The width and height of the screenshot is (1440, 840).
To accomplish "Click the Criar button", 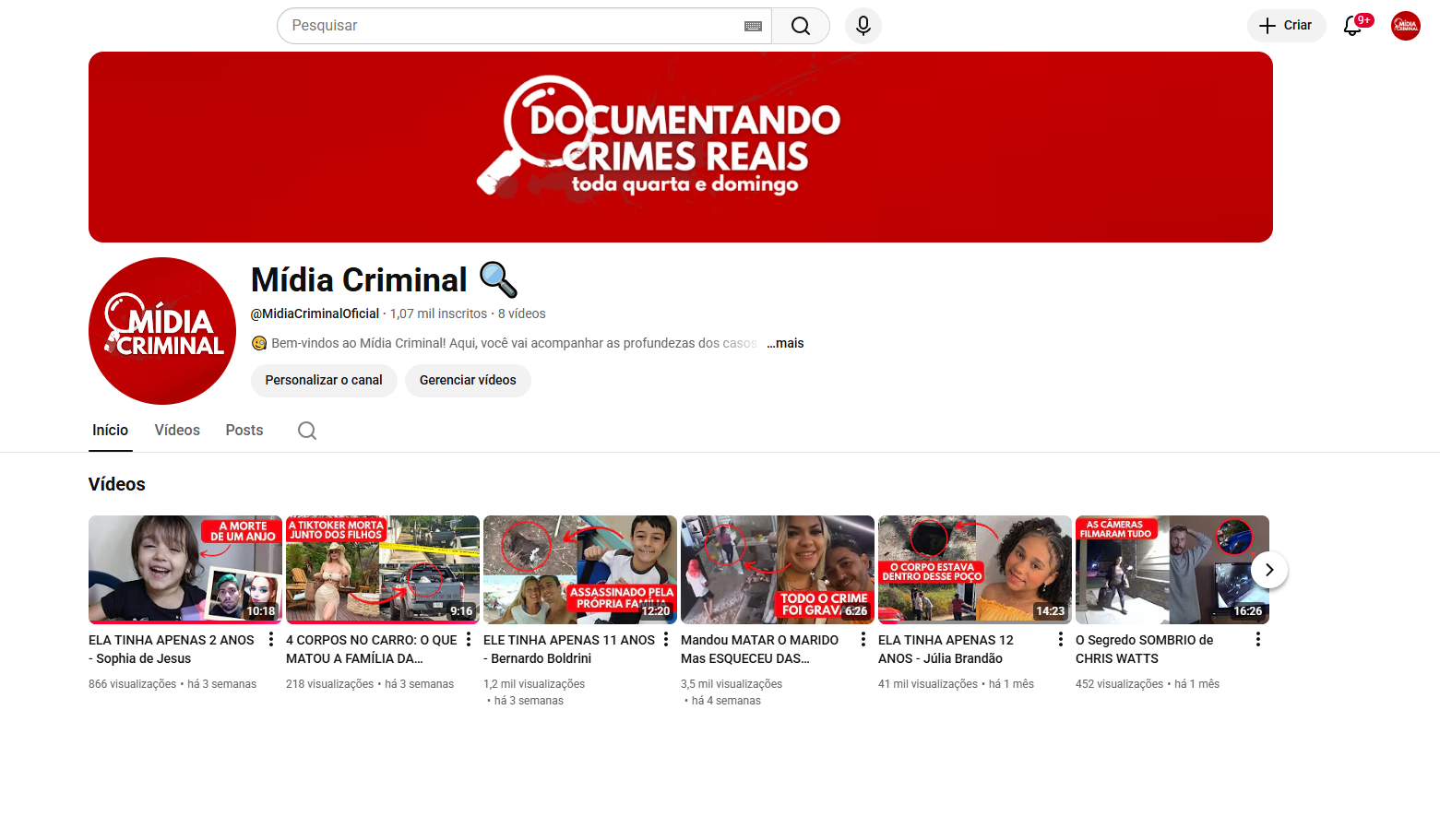I will (x=1287, y=26).
